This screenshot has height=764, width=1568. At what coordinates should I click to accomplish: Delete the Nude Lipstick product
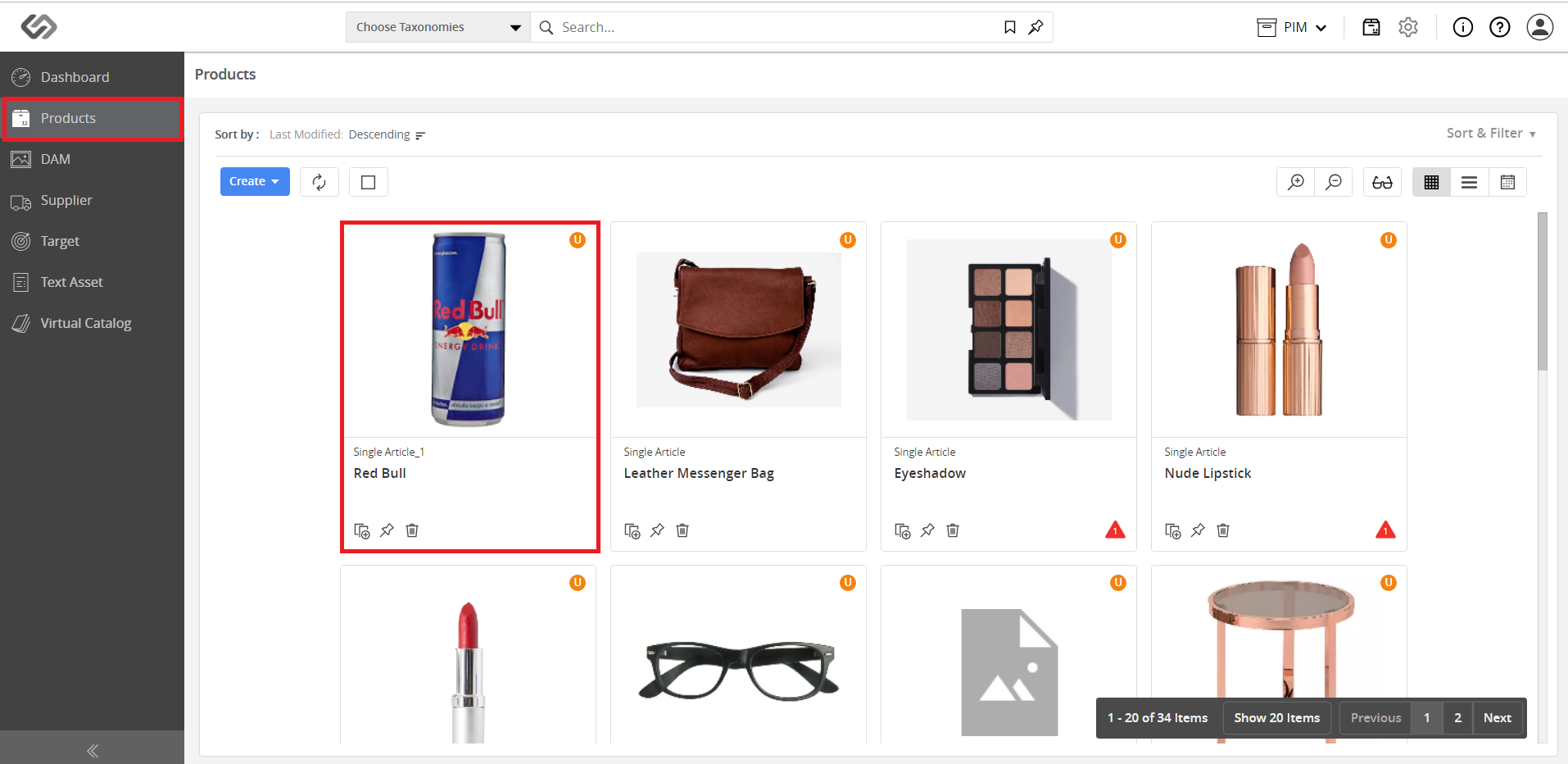[x=1223, y=530]
